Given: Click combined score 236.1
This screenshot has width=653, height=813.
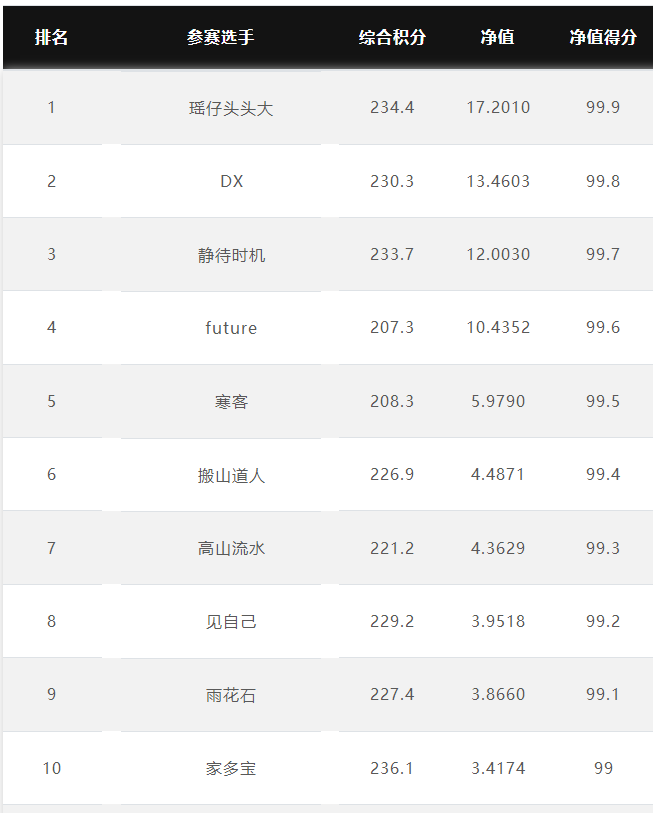Looking at the screenshot, I should [x=392, y=768].
